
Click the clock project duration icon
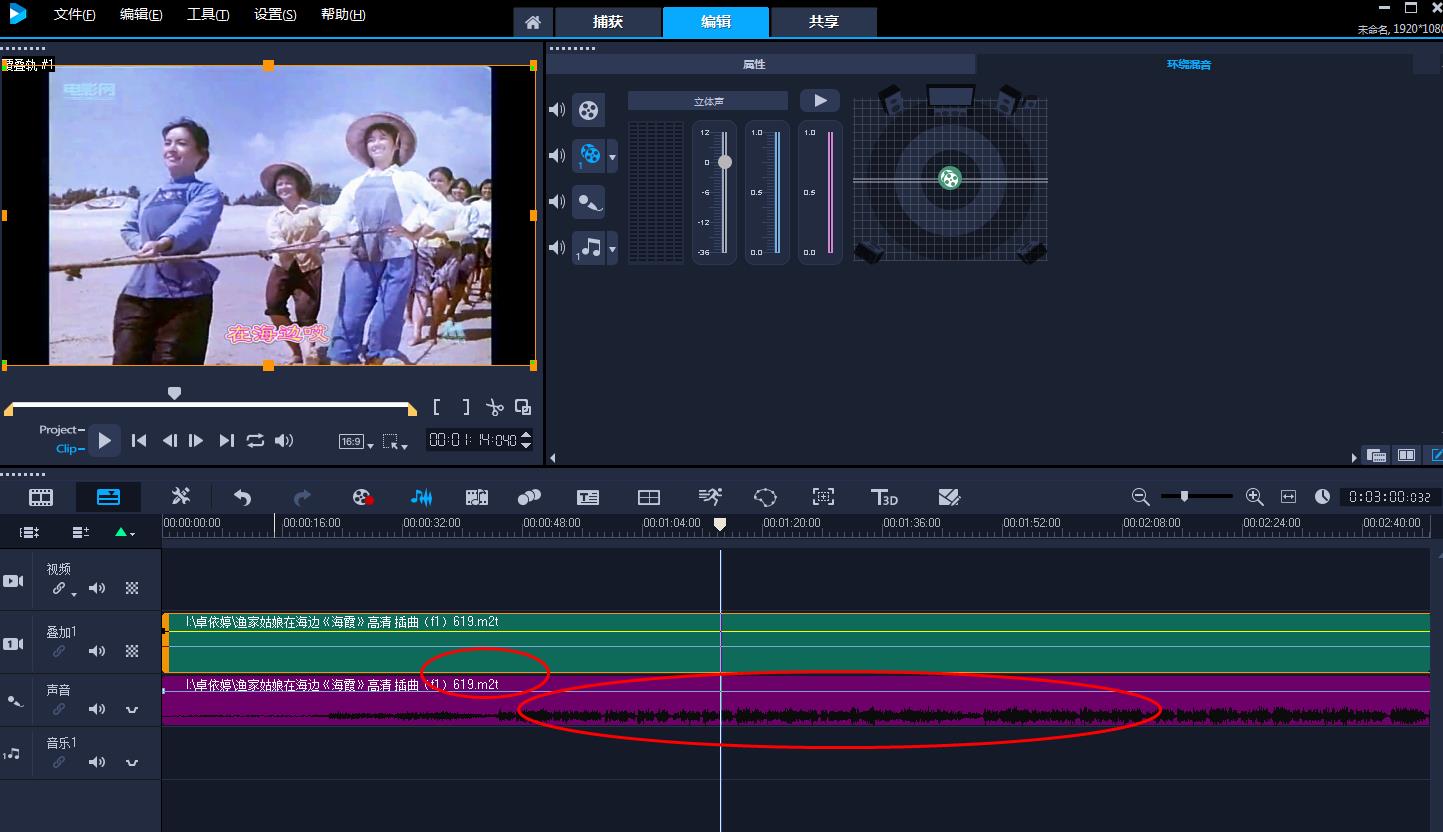pyautogui.click(x=1322, y=496)
